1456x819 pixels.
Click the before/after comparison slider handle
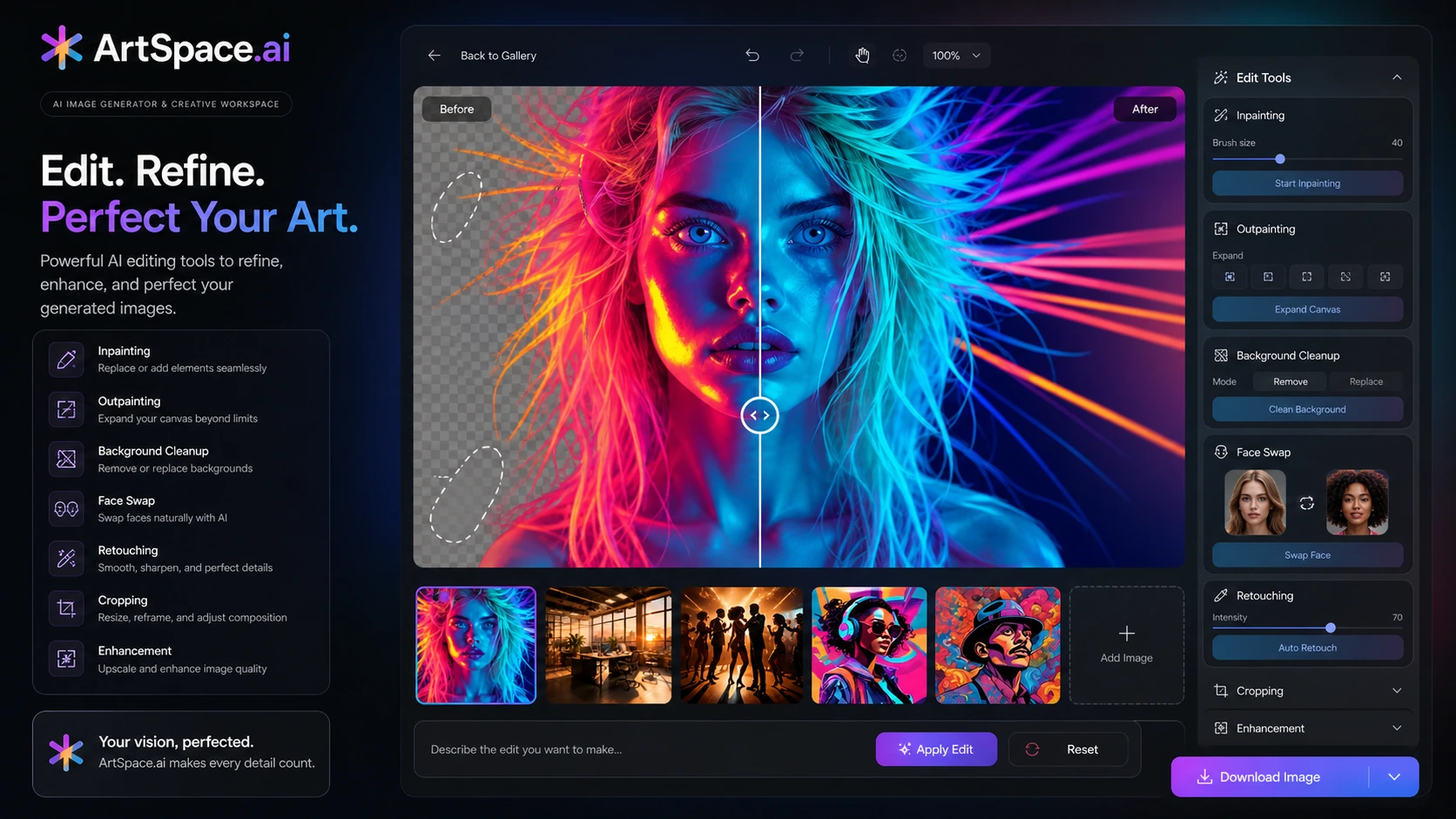(x=760, y=415)
